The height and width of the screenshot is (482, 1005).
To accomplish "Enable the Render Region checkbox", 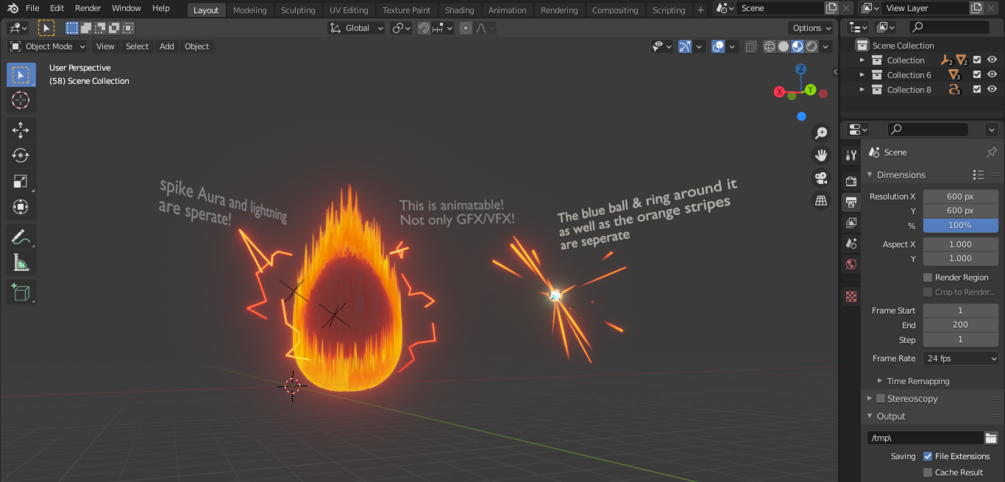I will click(x=927, y=278).
